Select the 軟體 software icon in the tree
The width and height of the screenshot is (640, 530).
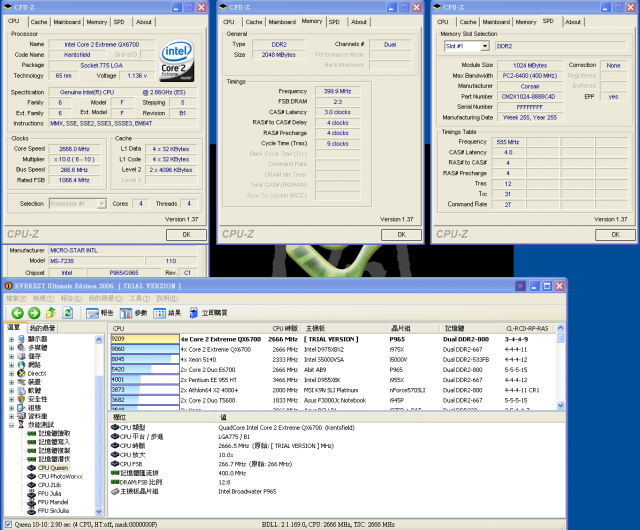click(x=21, y=390)
